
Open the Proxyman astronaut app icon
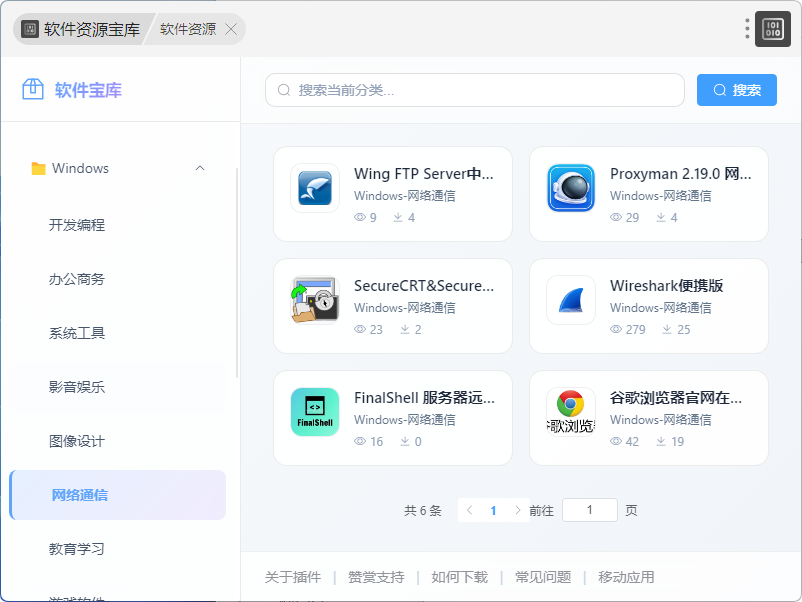(571, 188)
